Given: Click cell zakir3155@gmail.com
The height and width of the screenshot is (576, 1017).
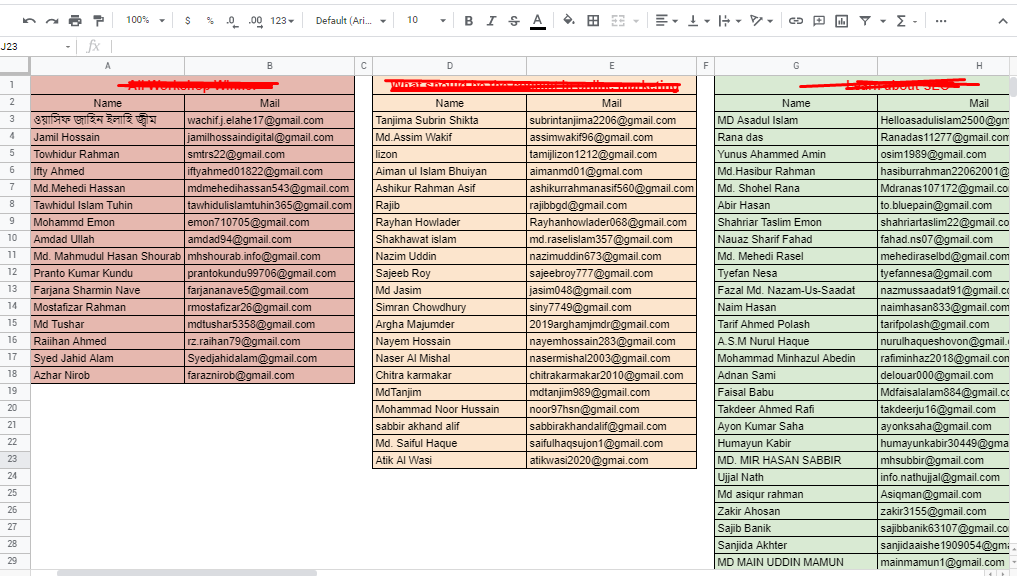Looking at the screenshot, I should (x=944, y=511).
